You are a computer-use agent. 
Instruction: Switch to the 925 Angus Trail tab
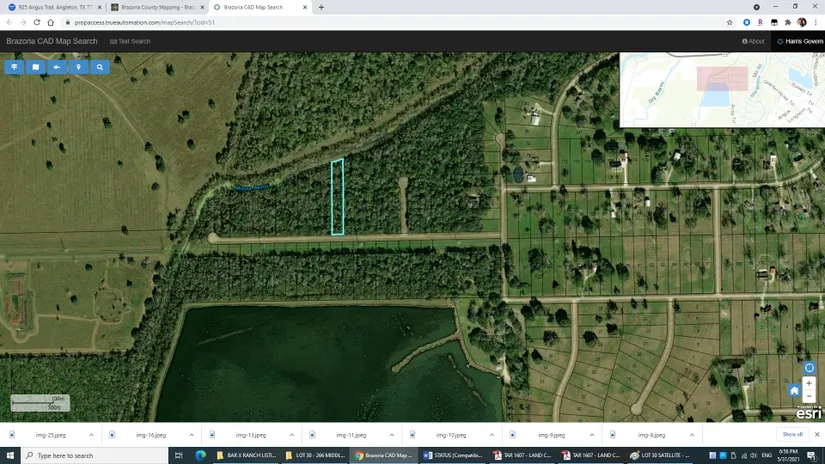[x=54, y=7]
